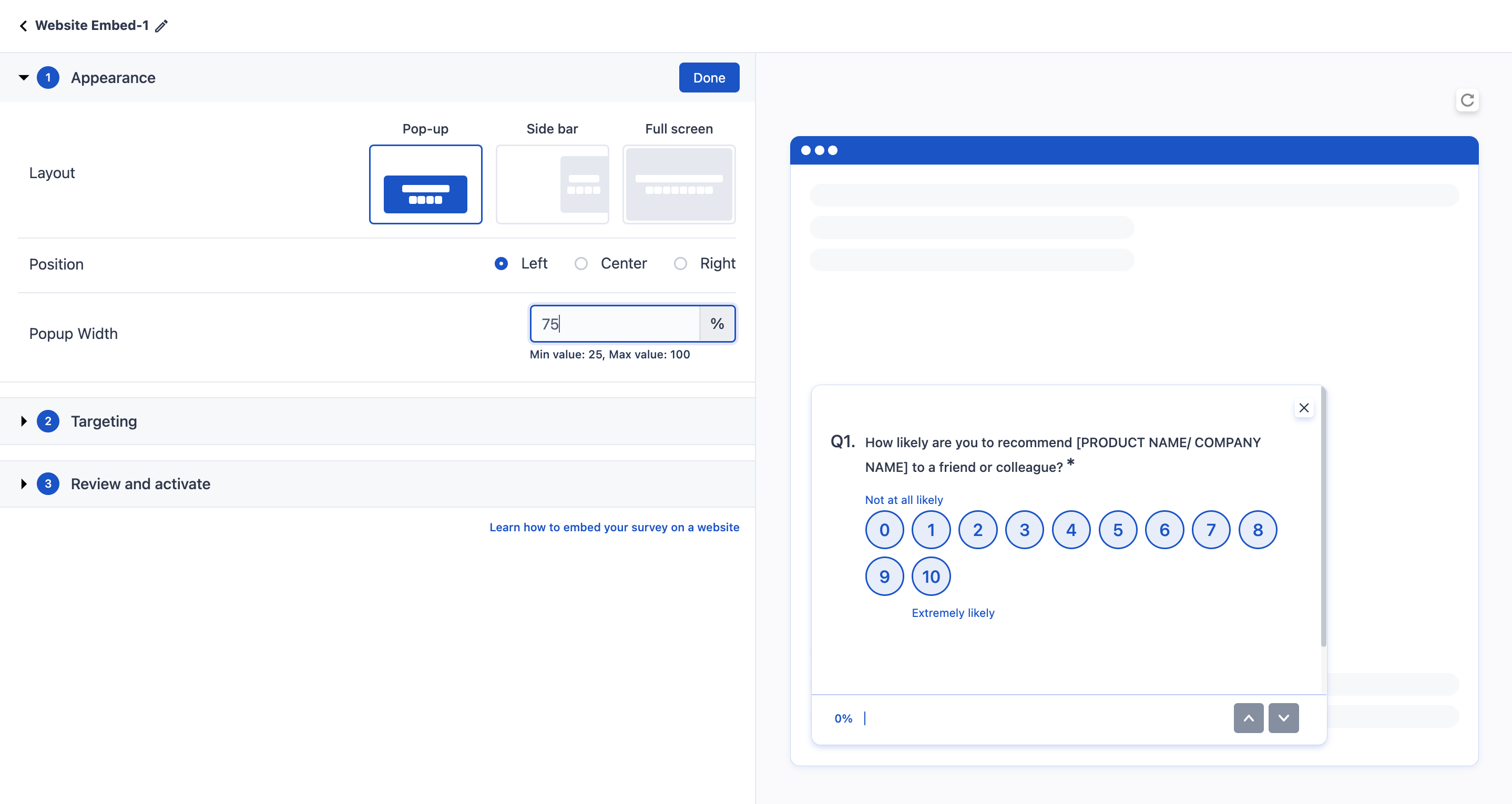
Task: Choose rating 3 in the survey
Action: coord(1025,530)
